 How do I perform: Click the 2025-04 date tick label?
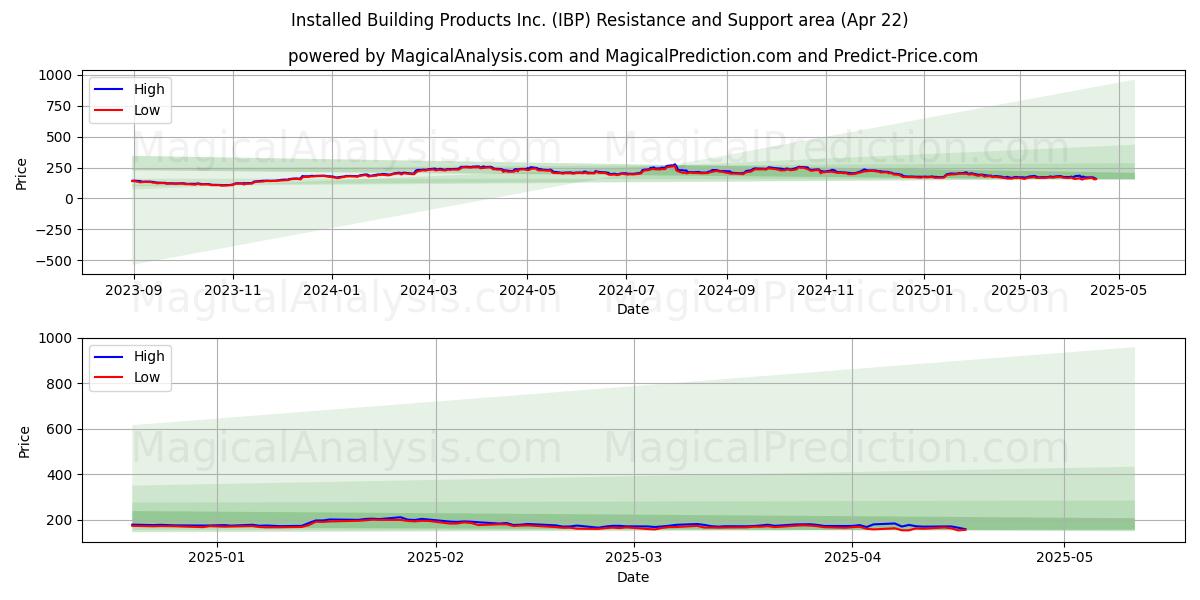pyautogui.click(x=852, y=558)
